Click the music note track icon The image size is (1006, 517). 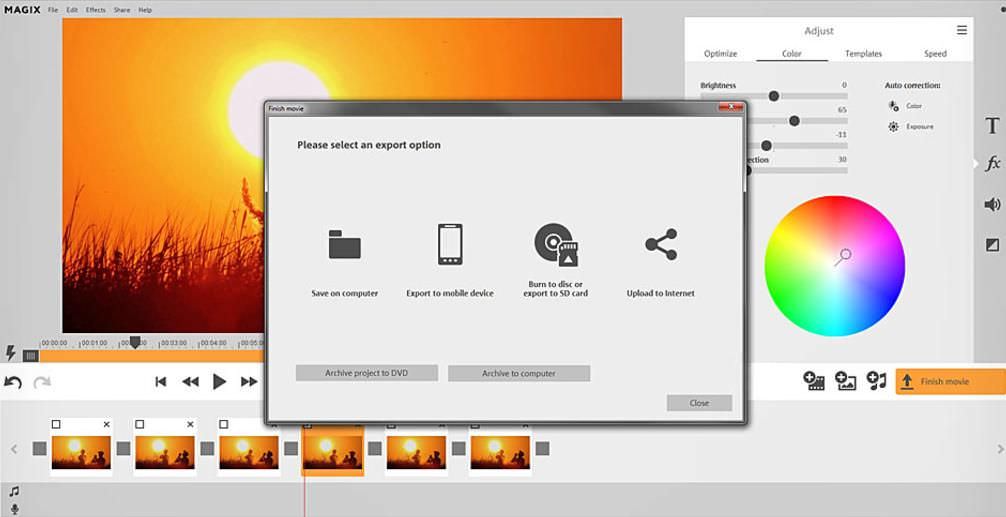pos(14,492)
